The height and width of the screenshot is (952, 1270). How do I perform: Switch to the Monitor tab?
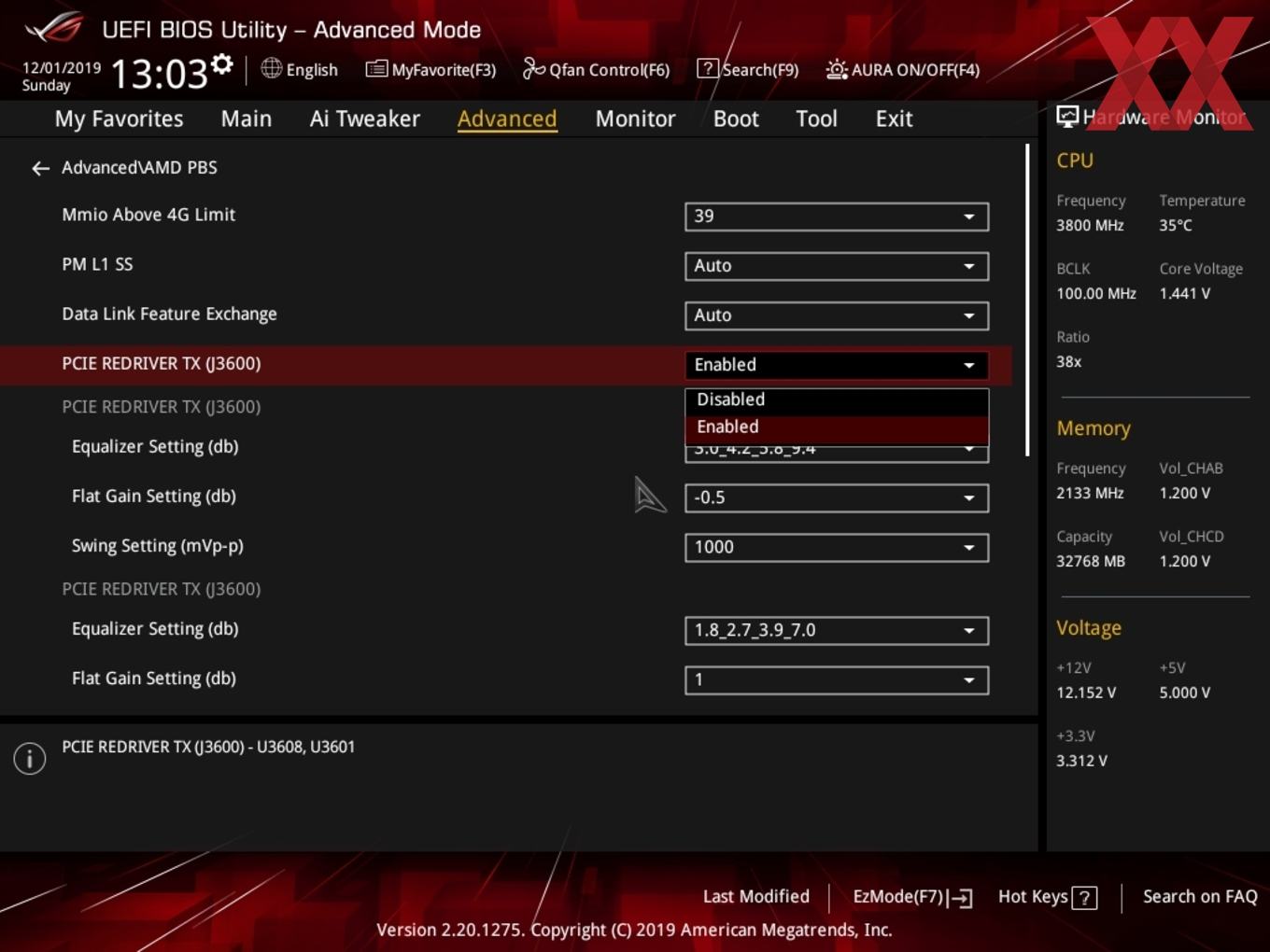635,119
